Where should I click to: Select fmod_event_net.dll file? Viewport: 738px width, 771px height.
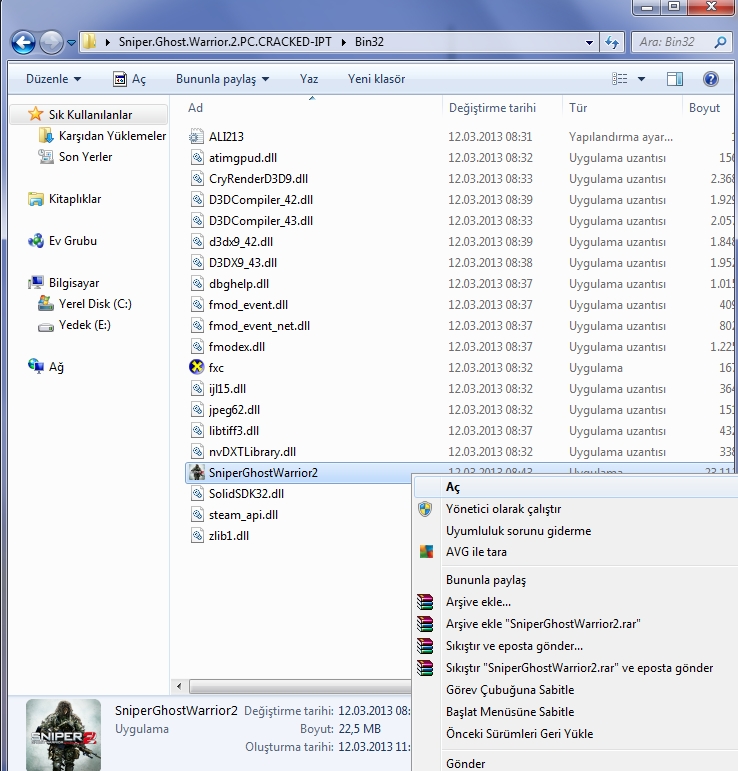coord(259,326)
